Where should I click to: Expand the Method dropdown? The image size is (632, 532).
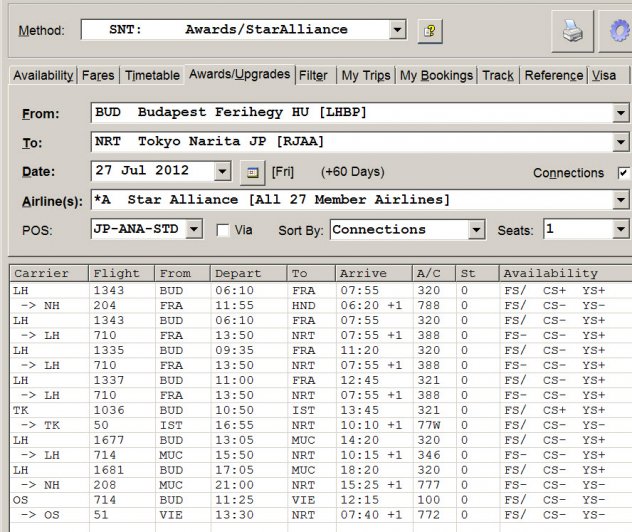pos(398,30)
